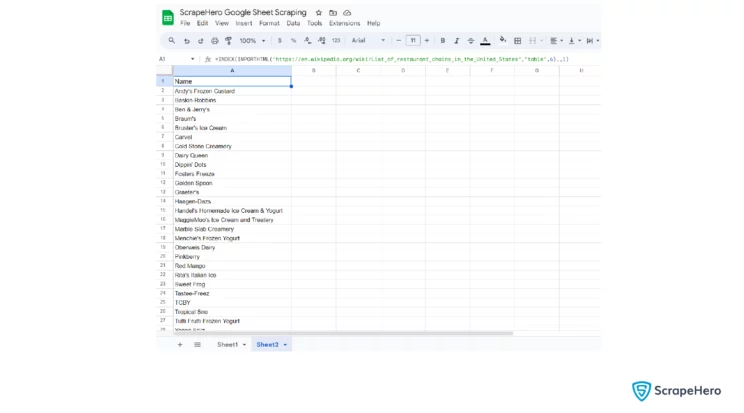Open the Insert menu
The height and width of the screenshot is (413, 744).
coord(244,23)
